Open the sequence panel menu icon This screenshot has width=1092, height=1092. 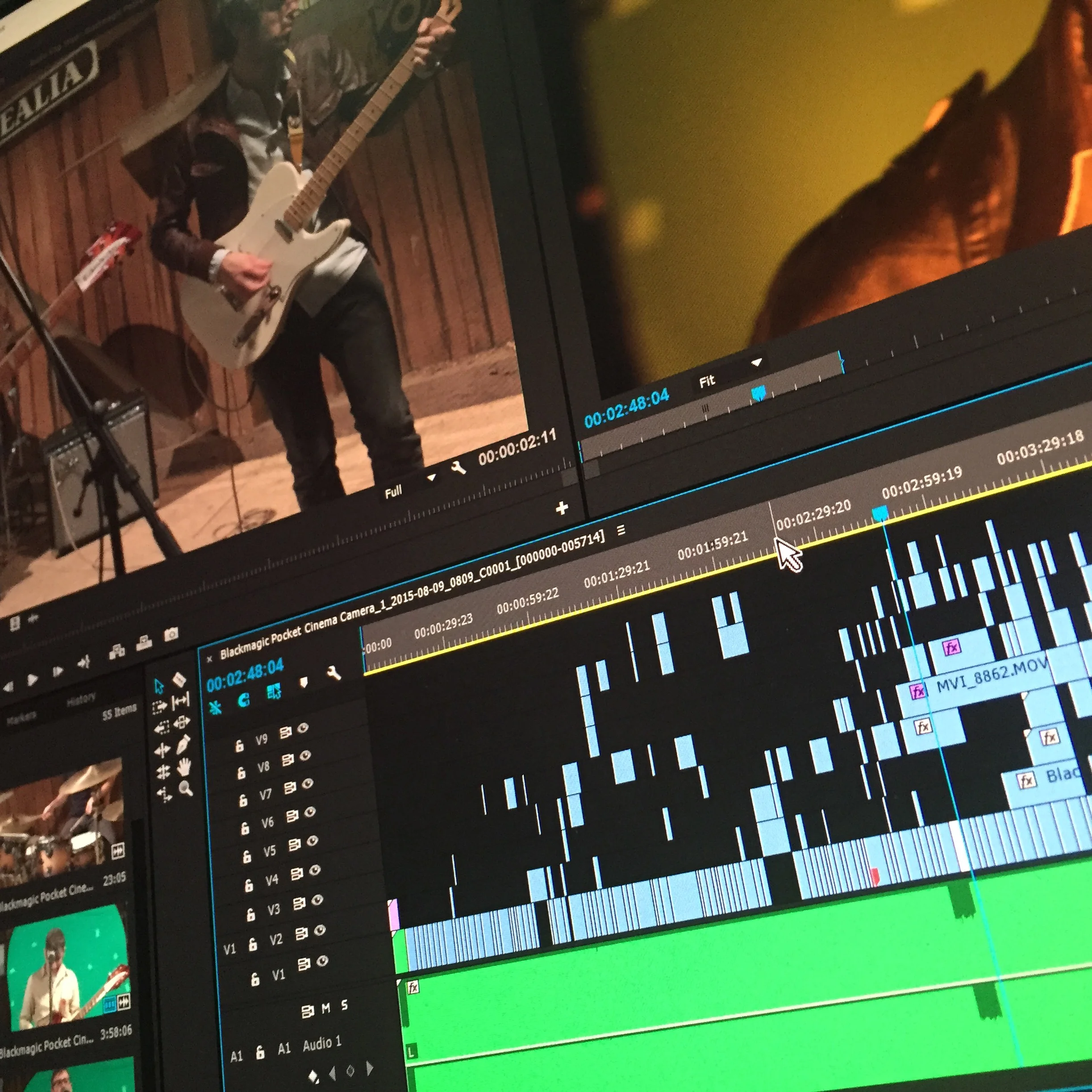click(621, 530)
